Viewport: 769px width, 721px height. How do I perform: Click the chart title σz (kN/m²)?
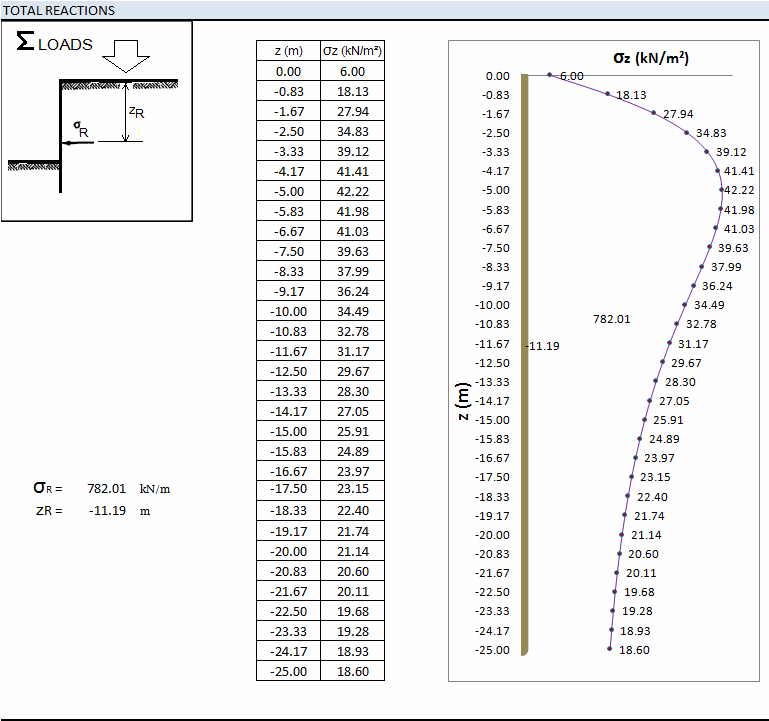[x=651, y=58]
